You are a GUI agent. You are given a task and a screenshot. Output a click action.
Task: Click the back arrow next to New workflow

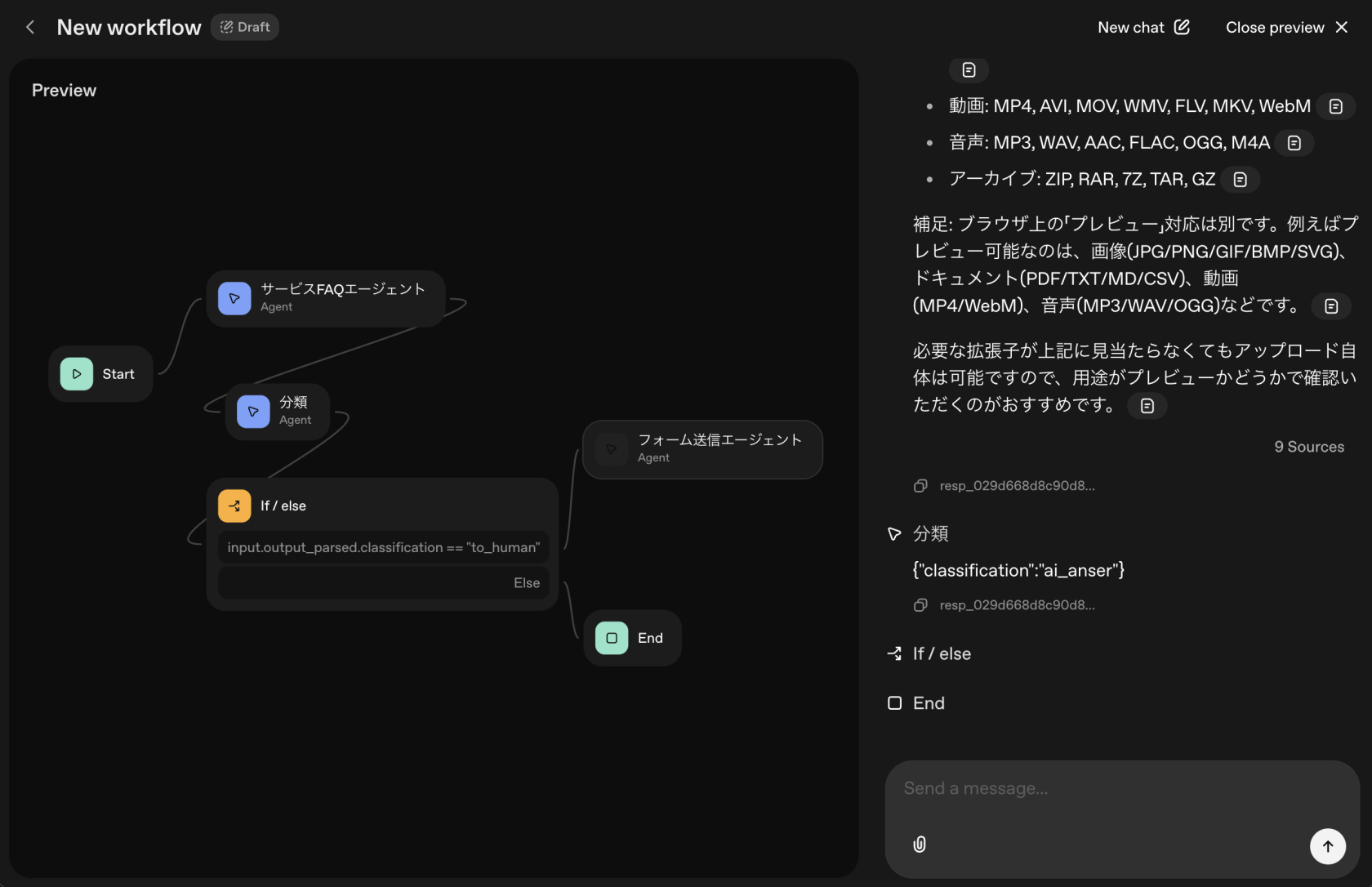(30, 27)
